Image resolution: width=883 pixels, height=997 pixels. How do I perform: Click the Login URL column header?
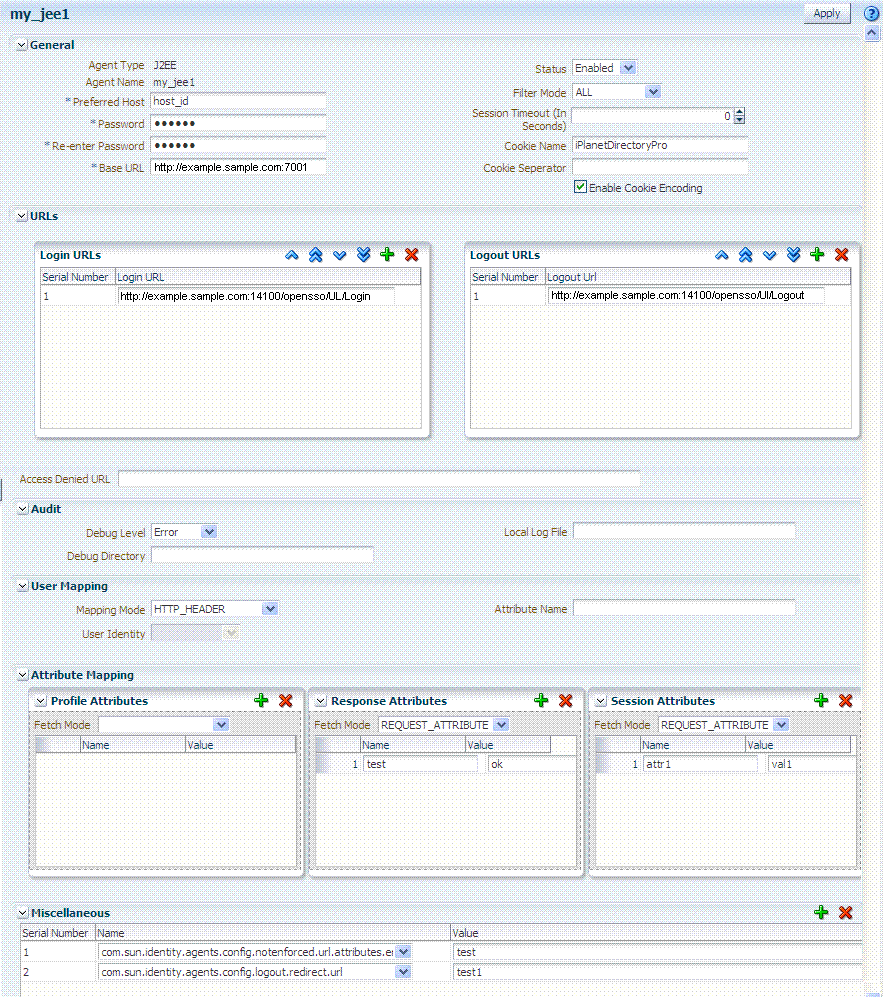(268, 277)
